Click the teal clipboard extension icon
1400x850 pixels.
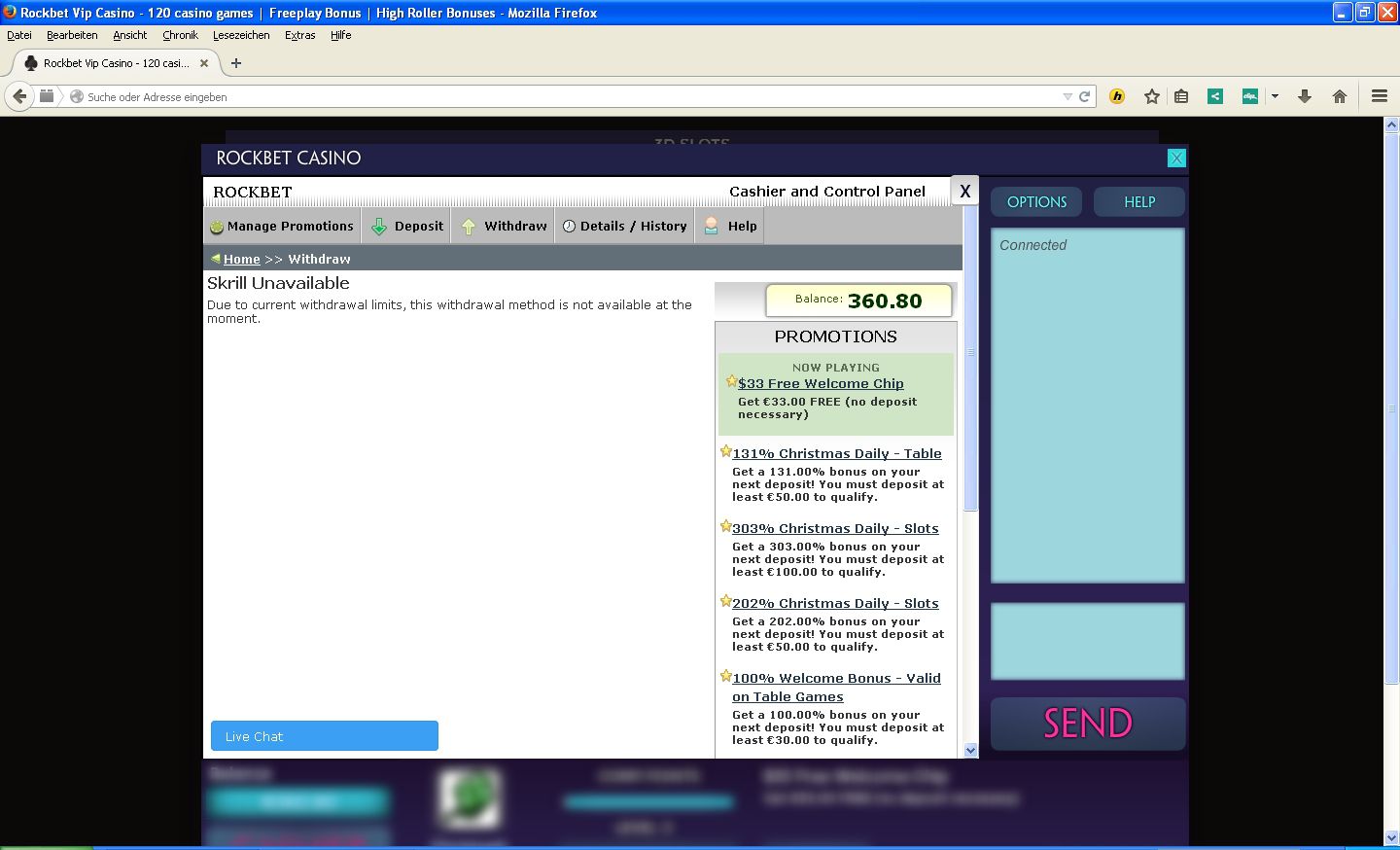(1250, 96)
